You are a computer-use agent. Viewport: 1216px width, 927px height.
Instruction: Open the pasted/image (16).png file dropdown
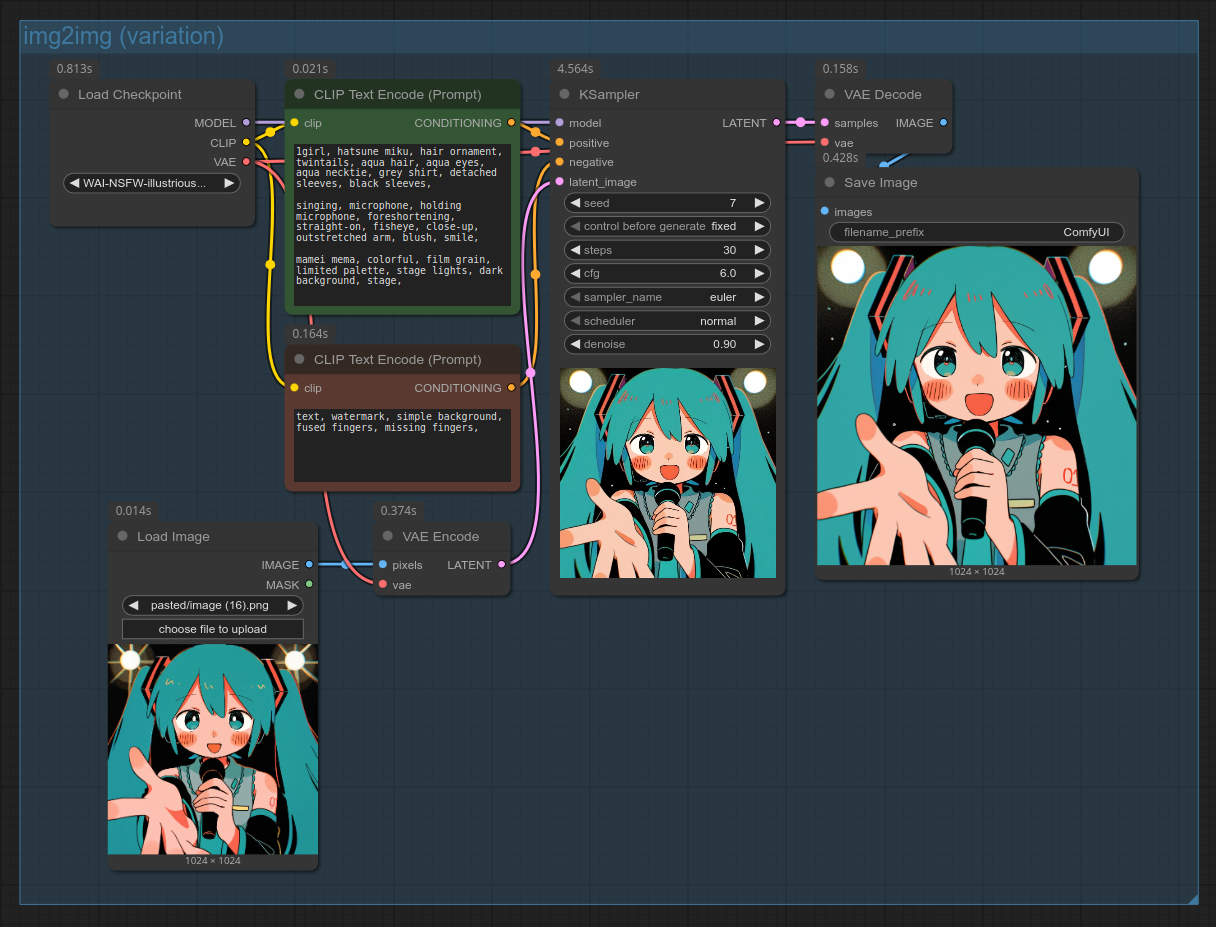pos(213,605)
